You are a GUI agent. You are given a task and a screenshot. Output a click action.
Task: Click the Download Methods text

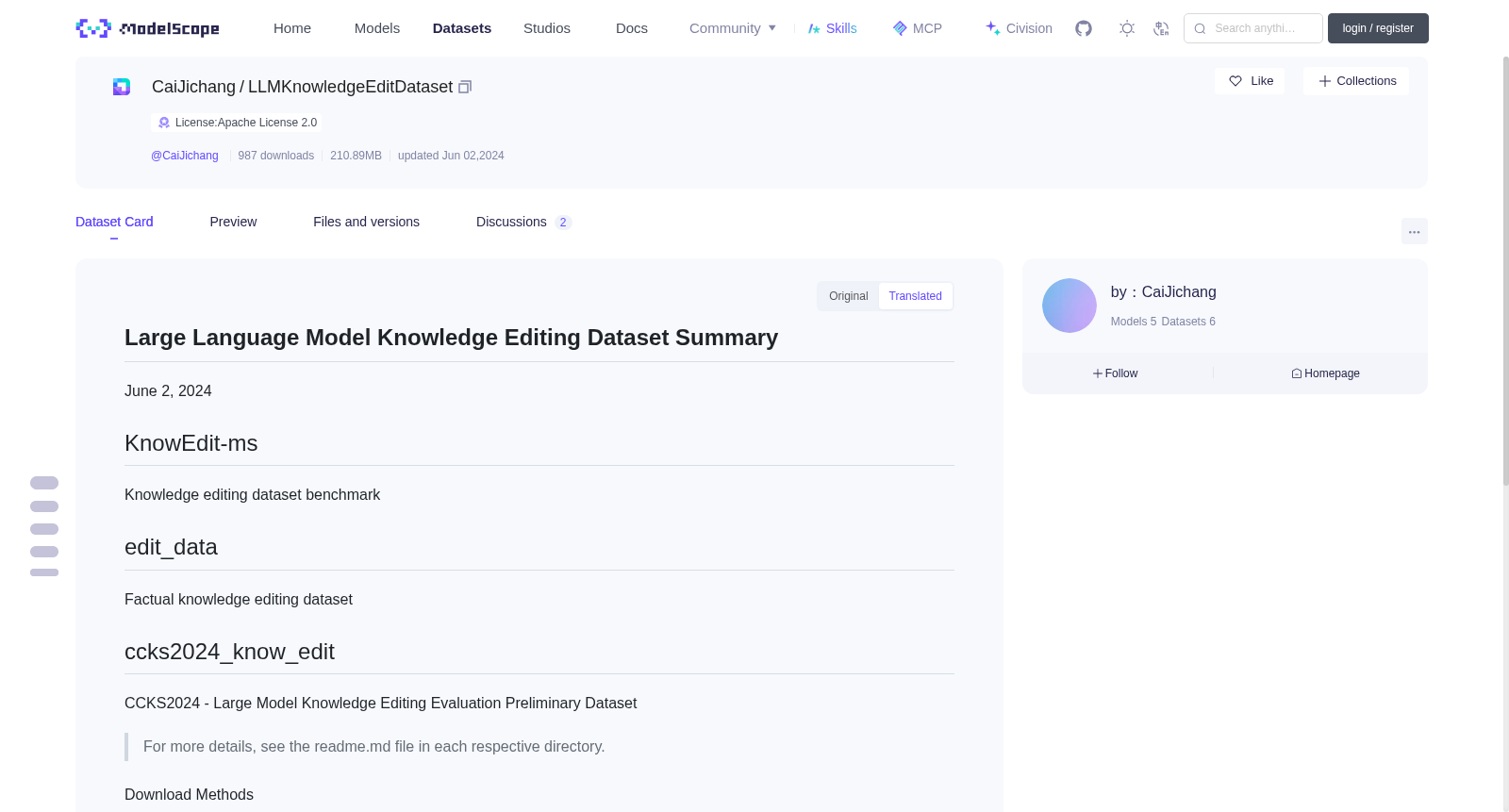(189, 795)
